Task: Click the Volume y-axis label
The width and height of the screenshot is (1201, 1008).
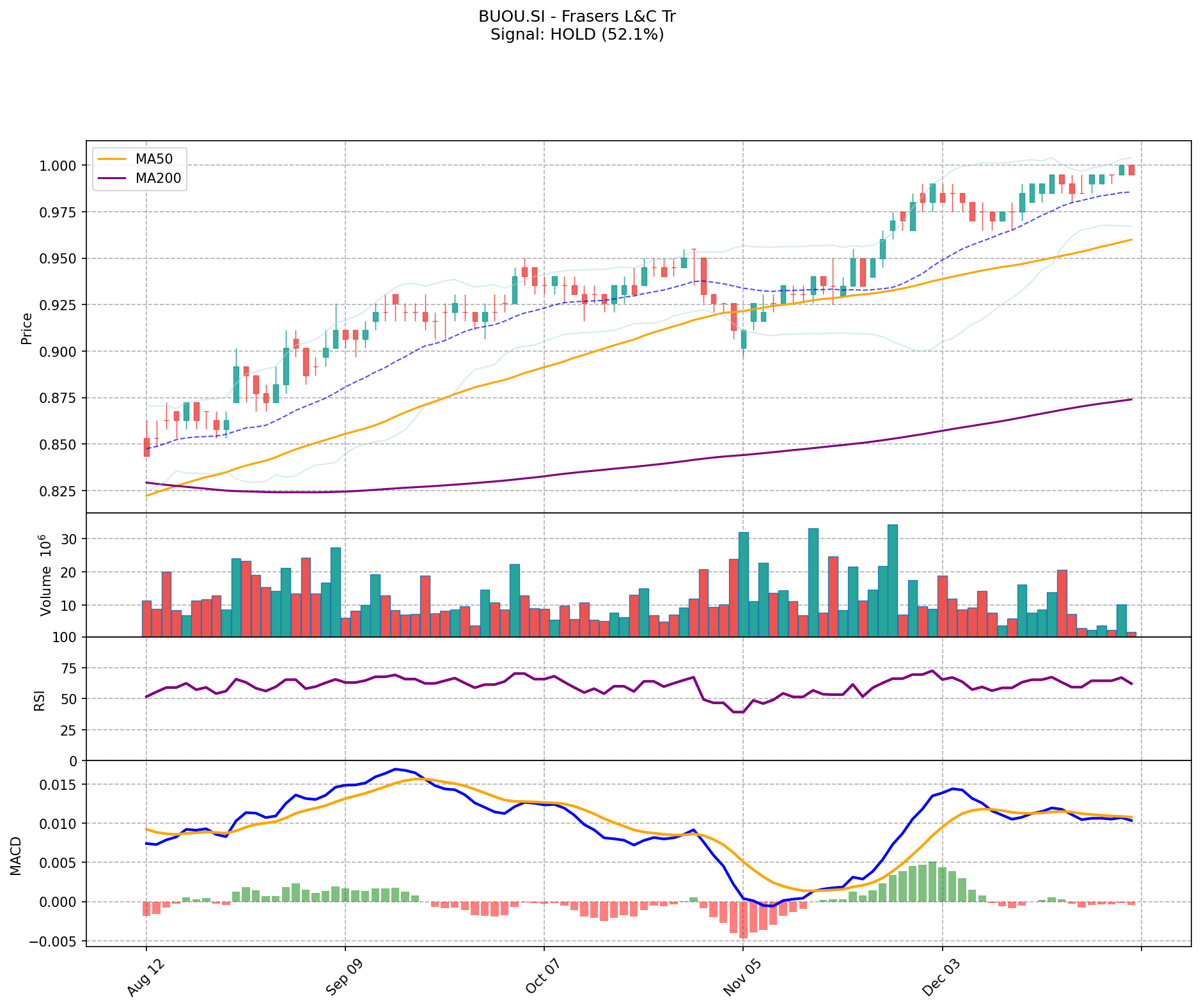Action: pyautogui.click(x=45, y=576)
